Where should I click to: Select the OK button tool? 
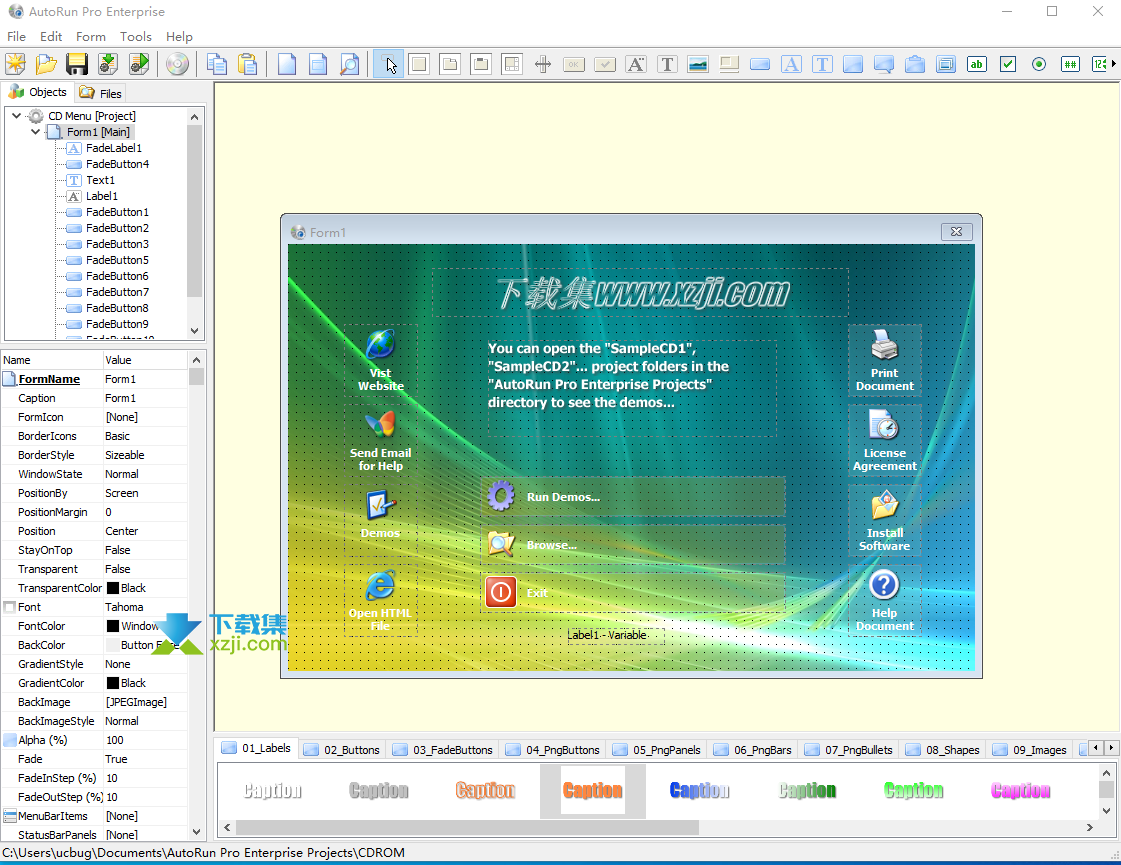pyautogui.click(x=573, y=64)
